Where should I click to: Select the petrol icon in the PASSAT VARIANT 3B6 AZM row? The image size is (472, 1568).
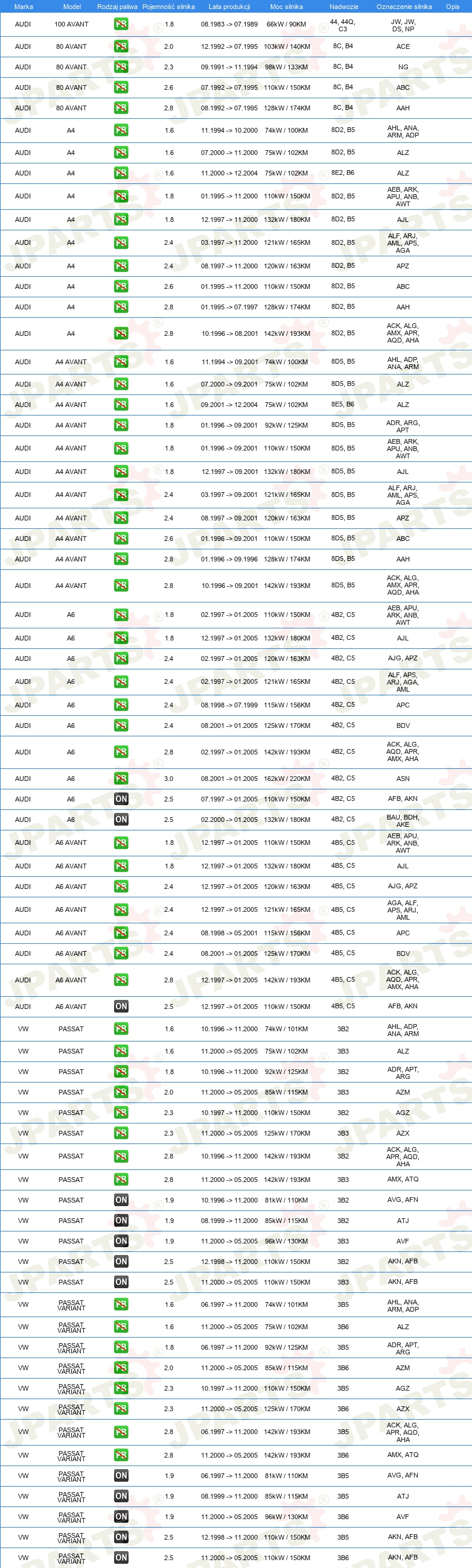coord(121,1368)
